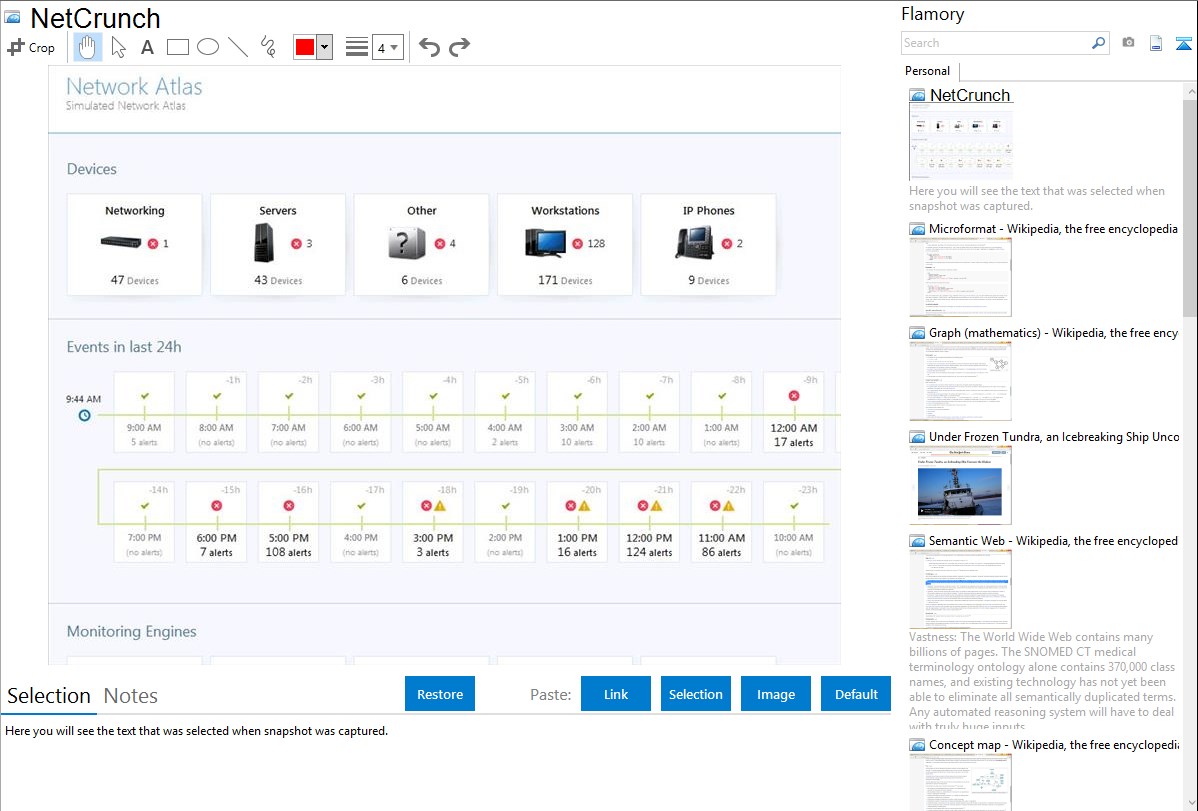Select the Crop tool

[31, 47]
